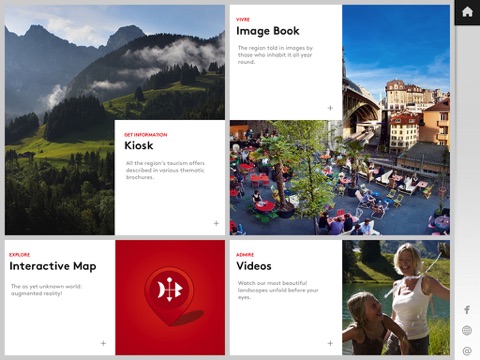
Task: Select the ADMIRE category label
Action: pyautogui.click(x=245, y=255)
